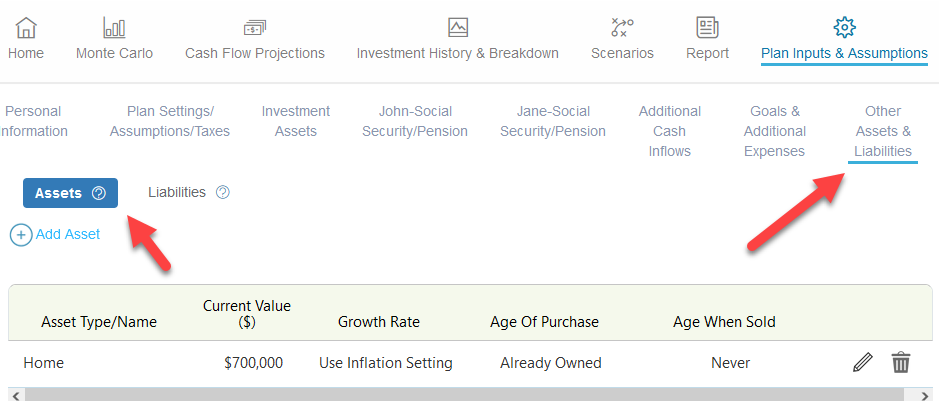939x401 pixels.
Task: Open Plan Settings/Assumptions/Taxes tab
Action: (x=170, y=121)
